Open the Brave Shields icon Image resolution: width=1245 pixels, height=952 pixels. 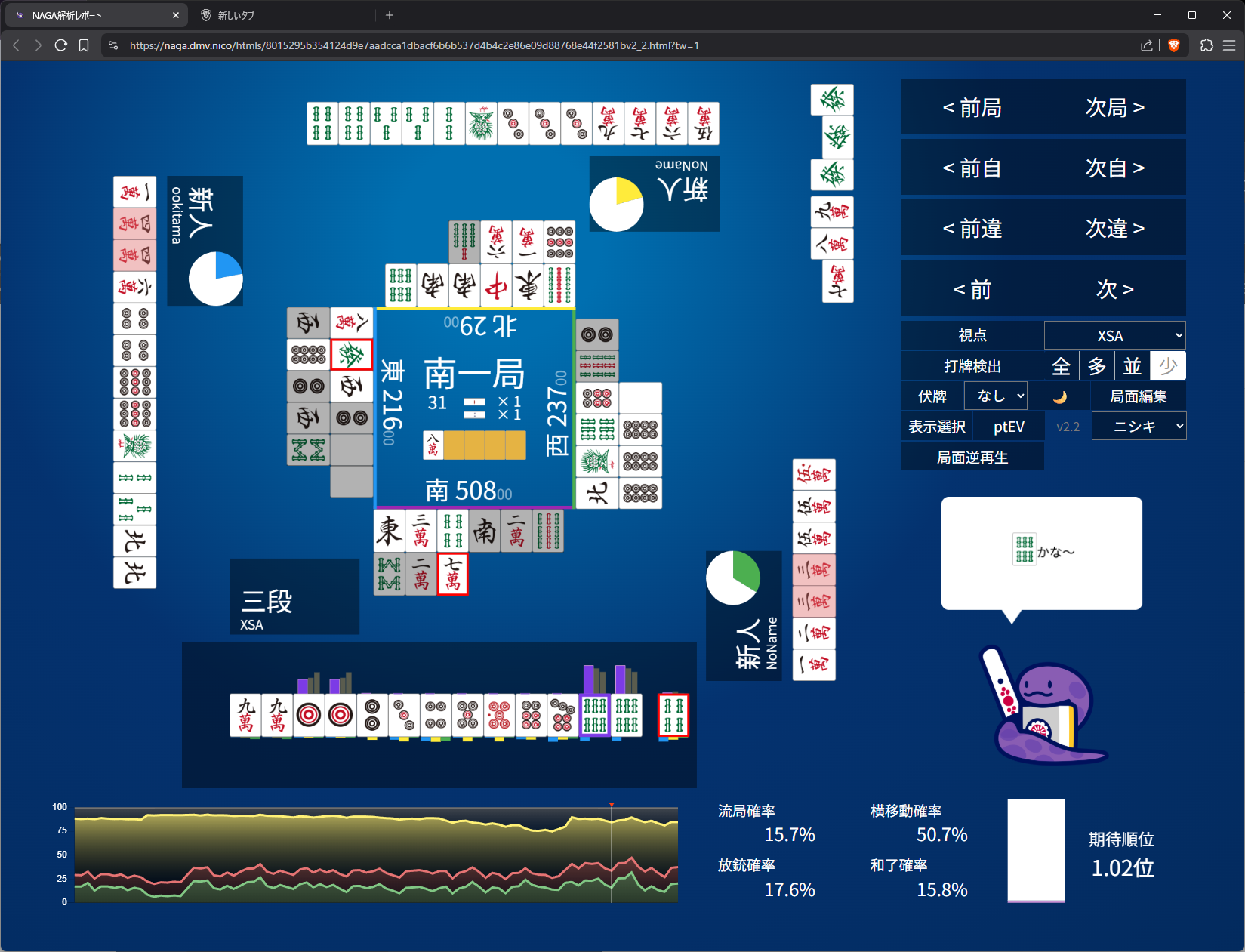(x=1173, y=45)
